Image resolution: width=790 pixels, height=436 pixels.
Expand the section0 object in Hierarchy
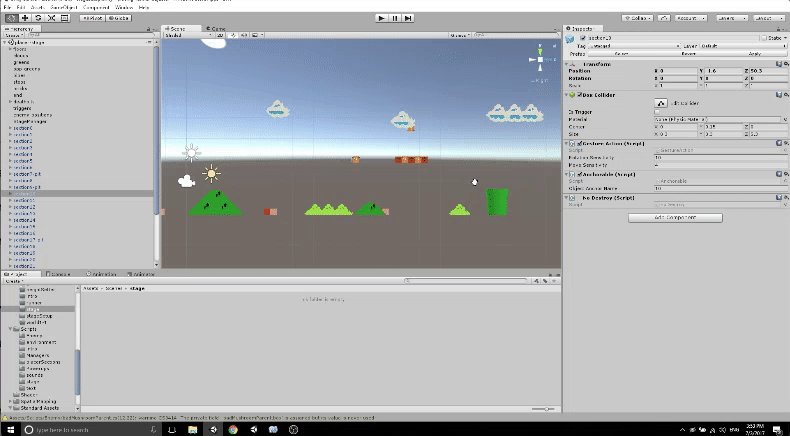pyautogui.click(x=11, y=128)
